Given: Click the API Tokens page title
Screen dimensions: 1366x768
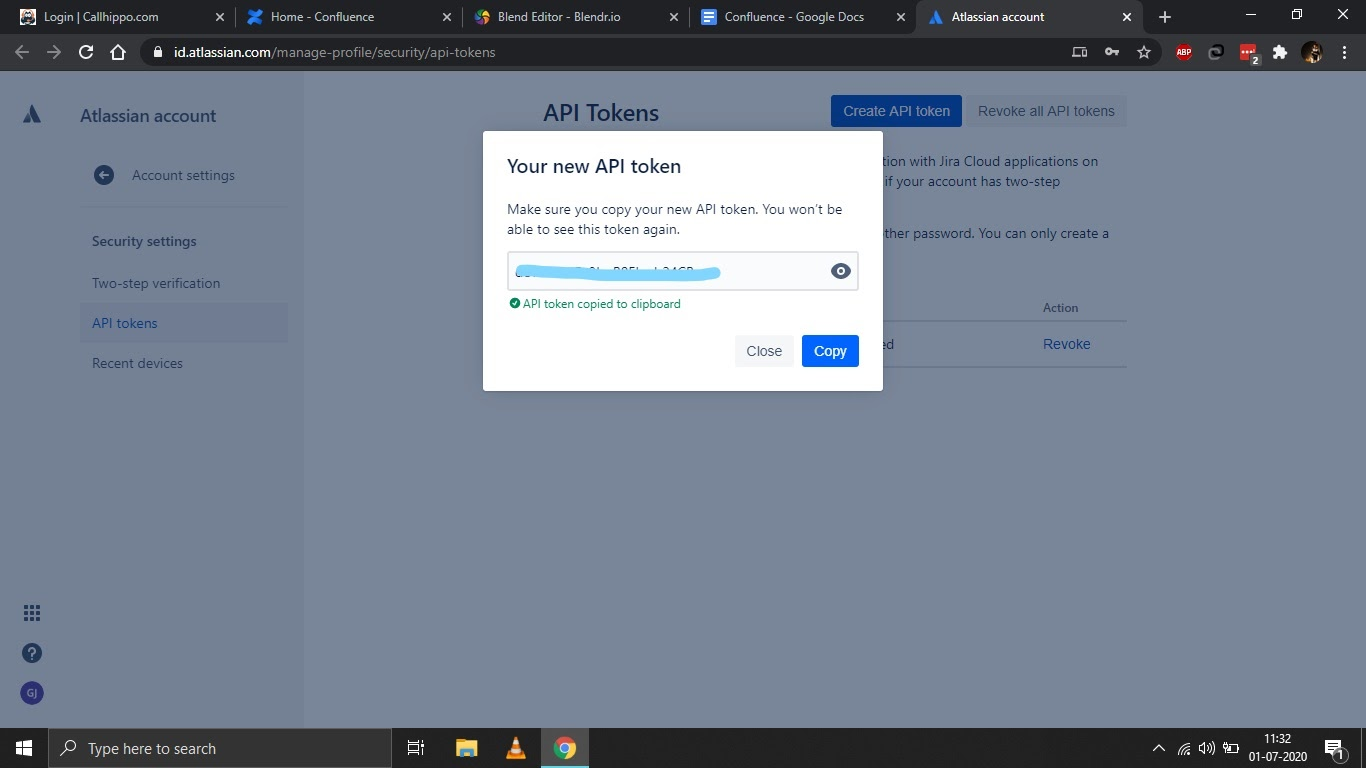Looking at the screenshot, I should [601, 113].
